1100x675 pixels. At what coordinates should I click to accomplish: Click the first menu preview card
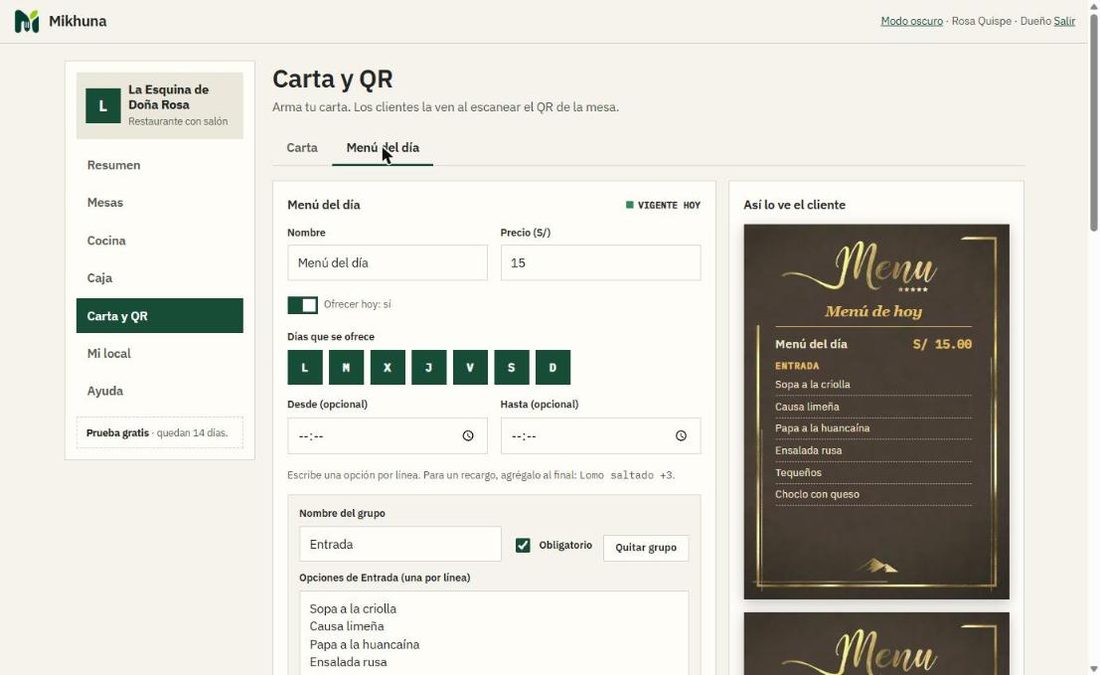coord(876,412)
